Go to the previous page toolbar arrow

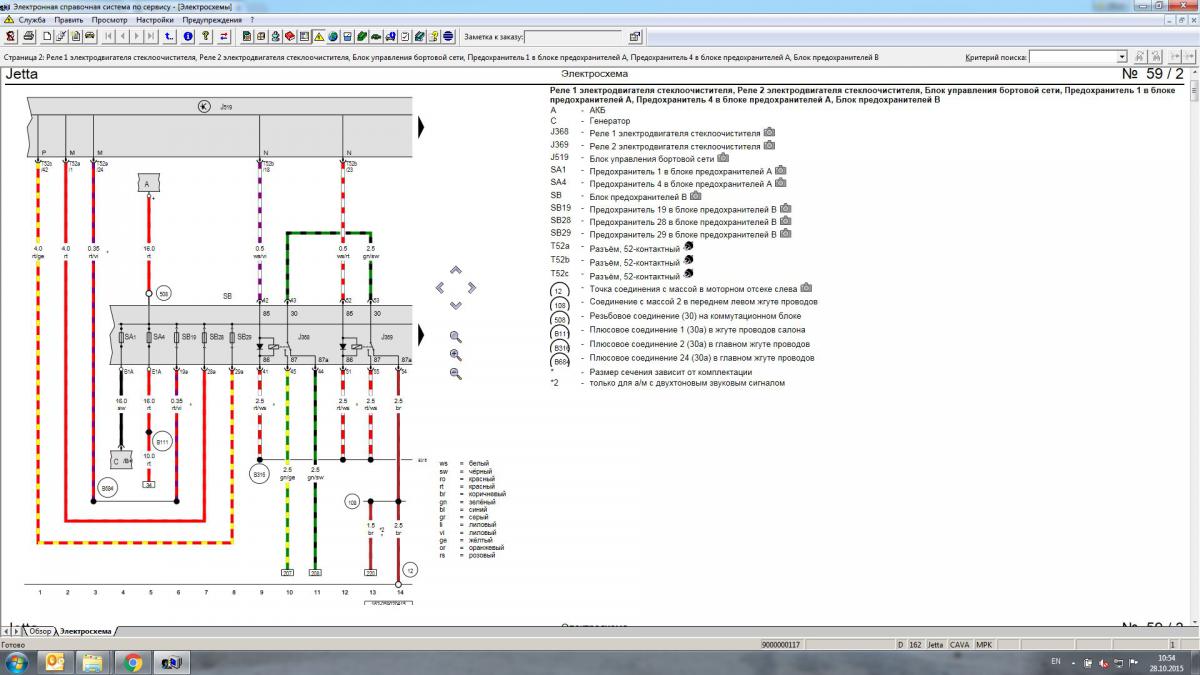121,37
